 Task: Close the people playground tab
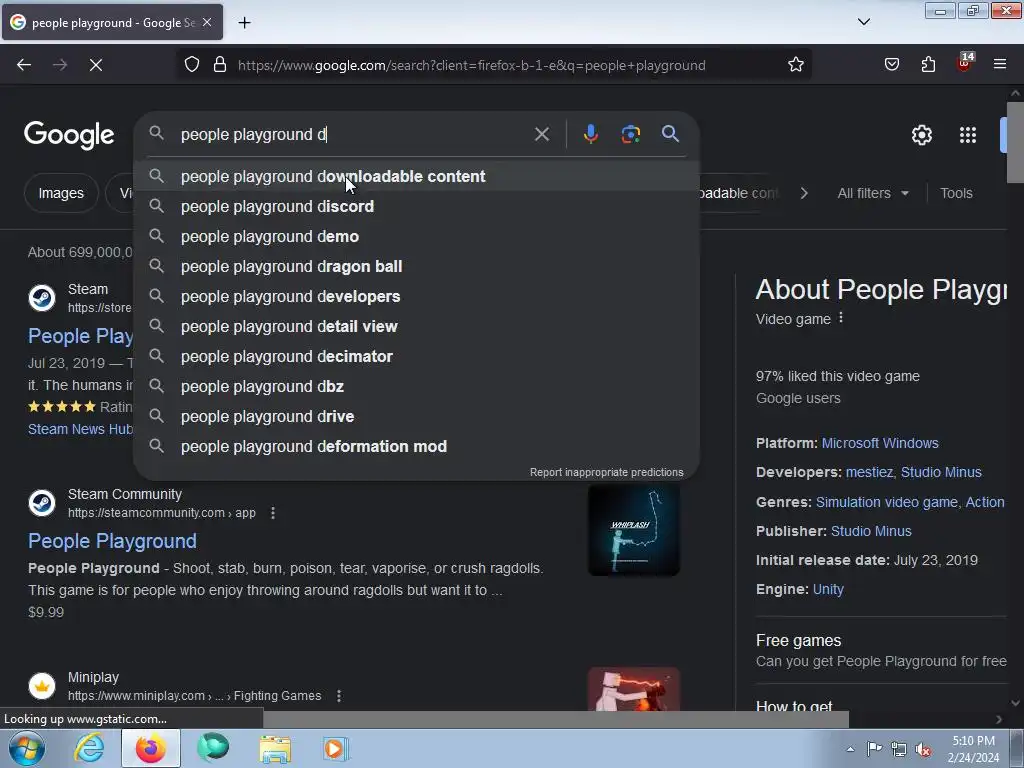tap(207, 22)
